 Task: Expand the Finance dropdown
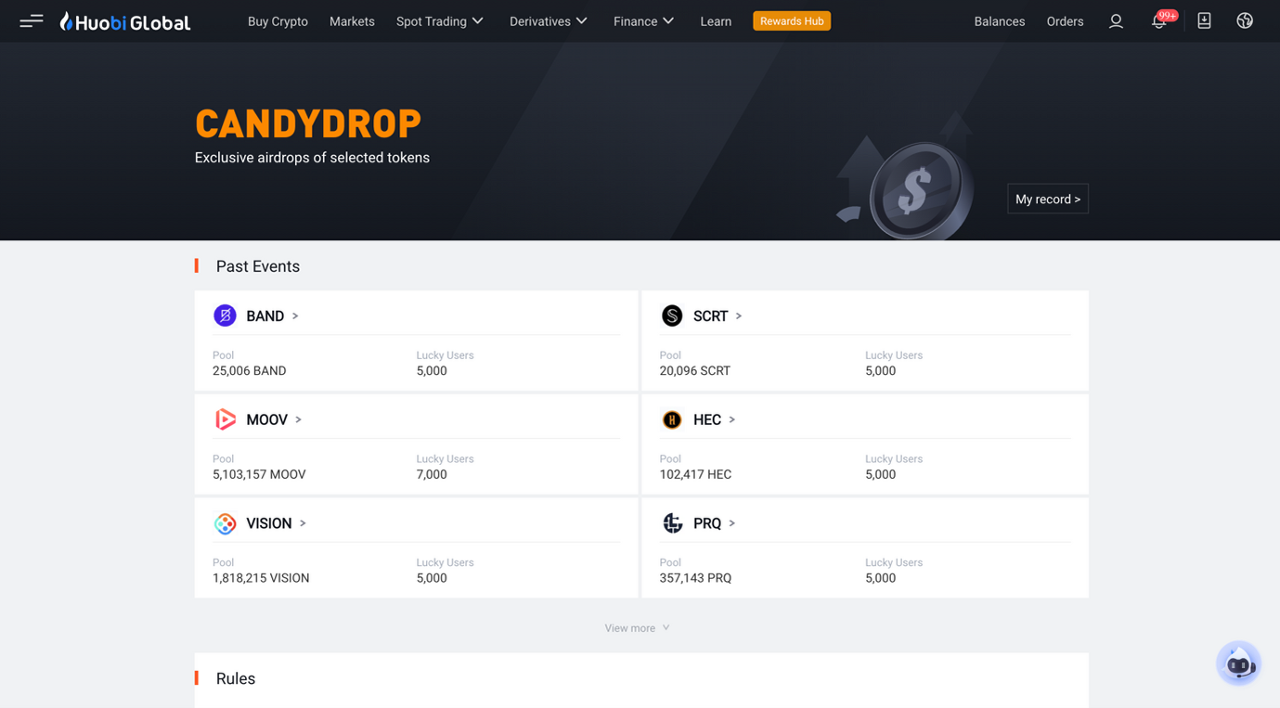point(644,21)
